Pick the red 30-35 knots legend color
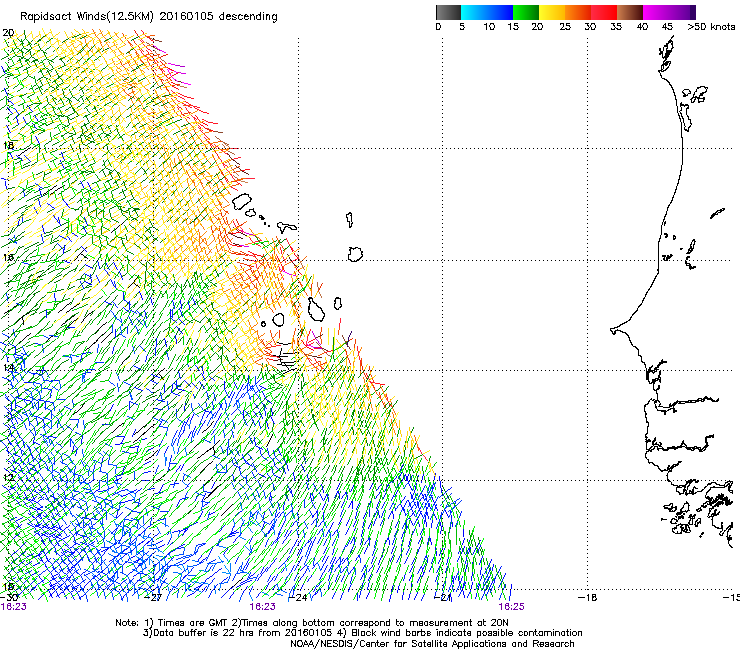The height and width of the screenshot is (650, 740). pos(604,12)
